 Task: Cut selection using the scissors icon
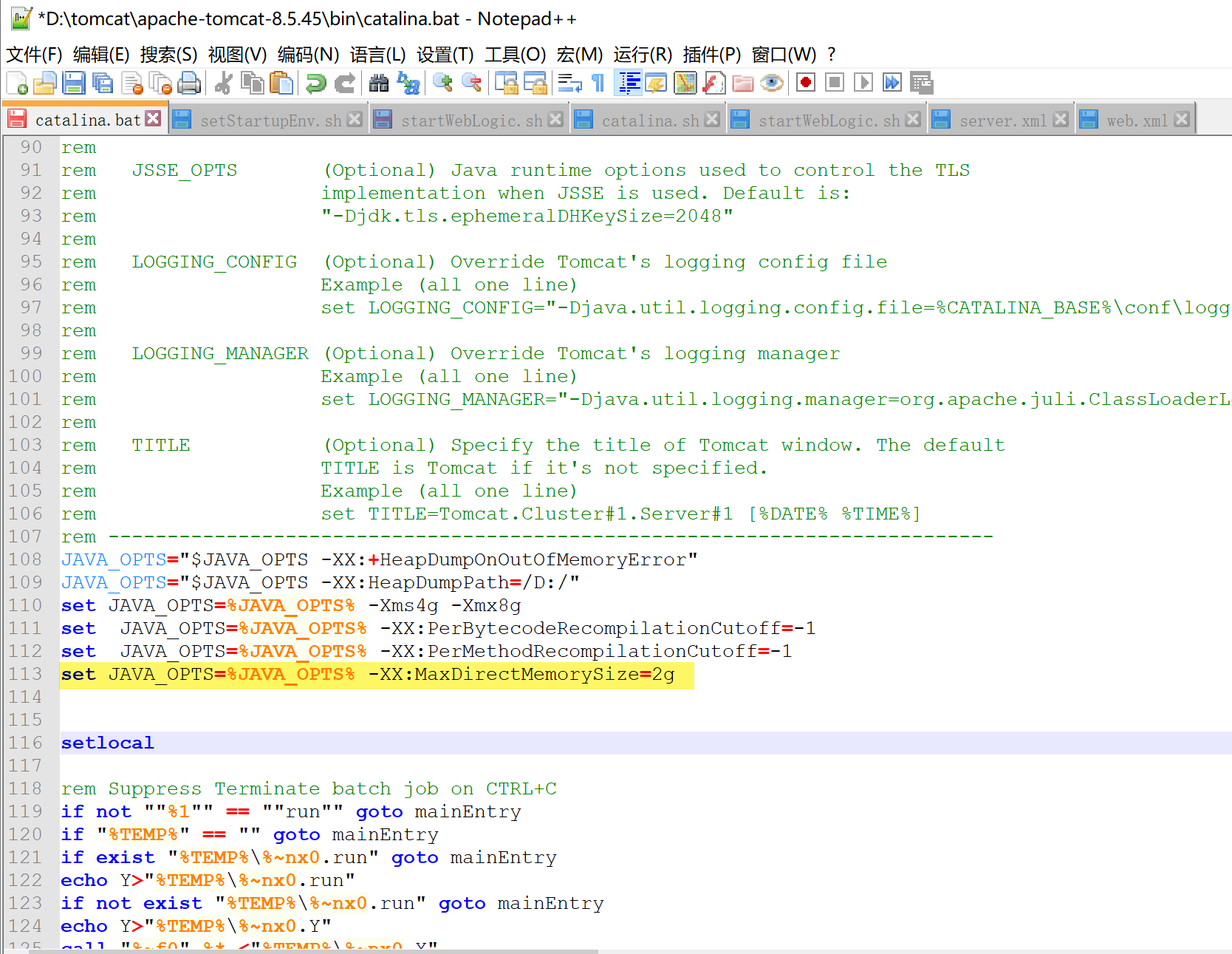(x=223, y=84)
